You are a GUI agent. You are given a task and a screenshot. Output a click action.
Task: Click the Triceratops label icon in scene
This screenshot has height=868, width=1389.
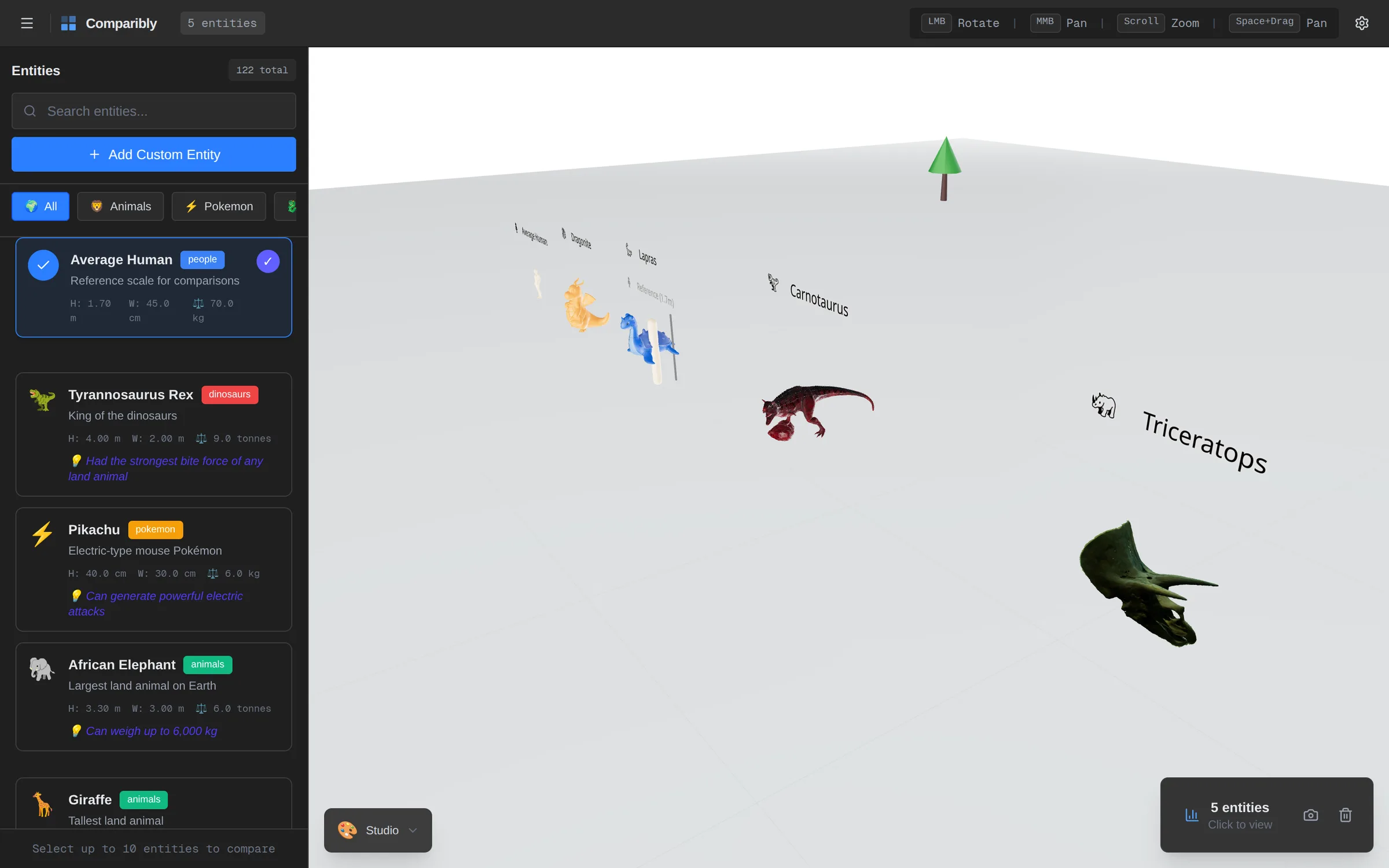point(1104,405)
